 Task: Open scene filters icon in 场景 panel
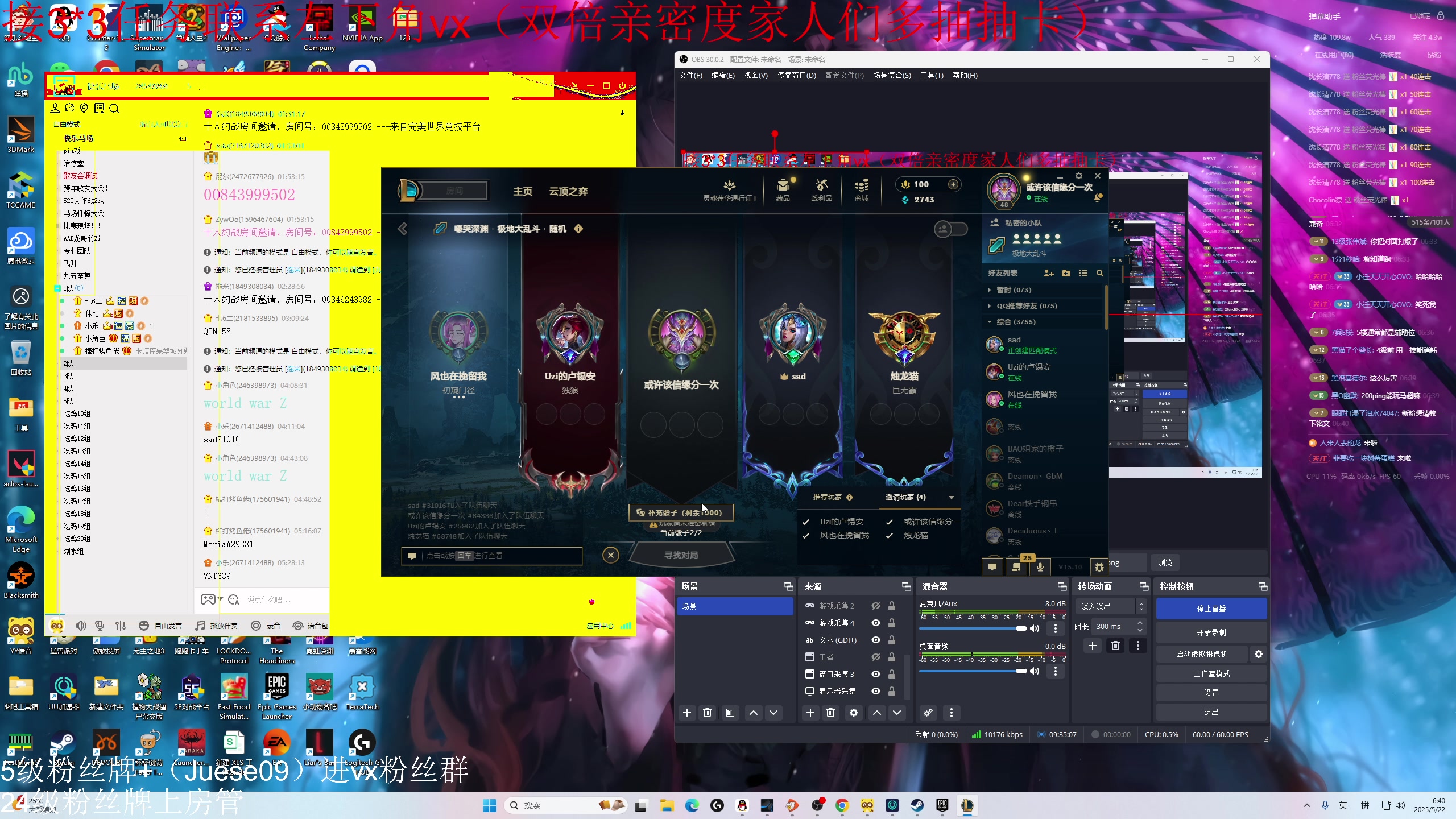[x=730, y=713]
